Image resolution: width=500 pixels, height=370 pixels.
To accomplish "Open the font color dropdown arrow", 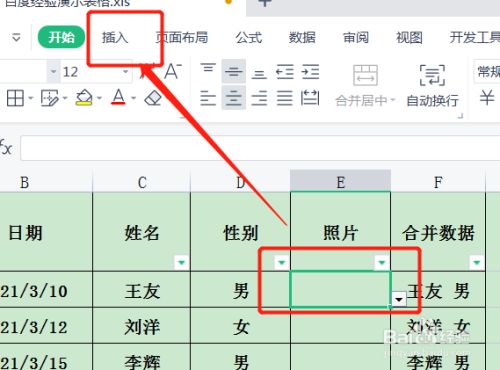I will 134,98.
